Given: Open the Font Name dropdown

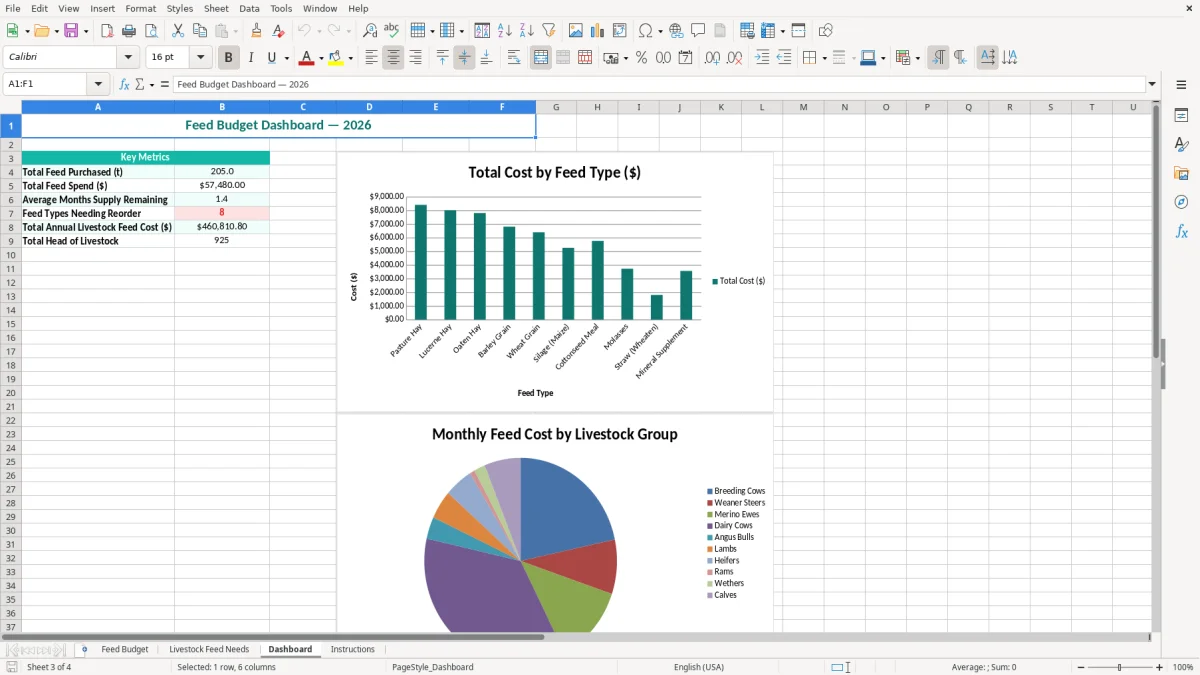Looking at the screenshot, I should pos(128,58).
